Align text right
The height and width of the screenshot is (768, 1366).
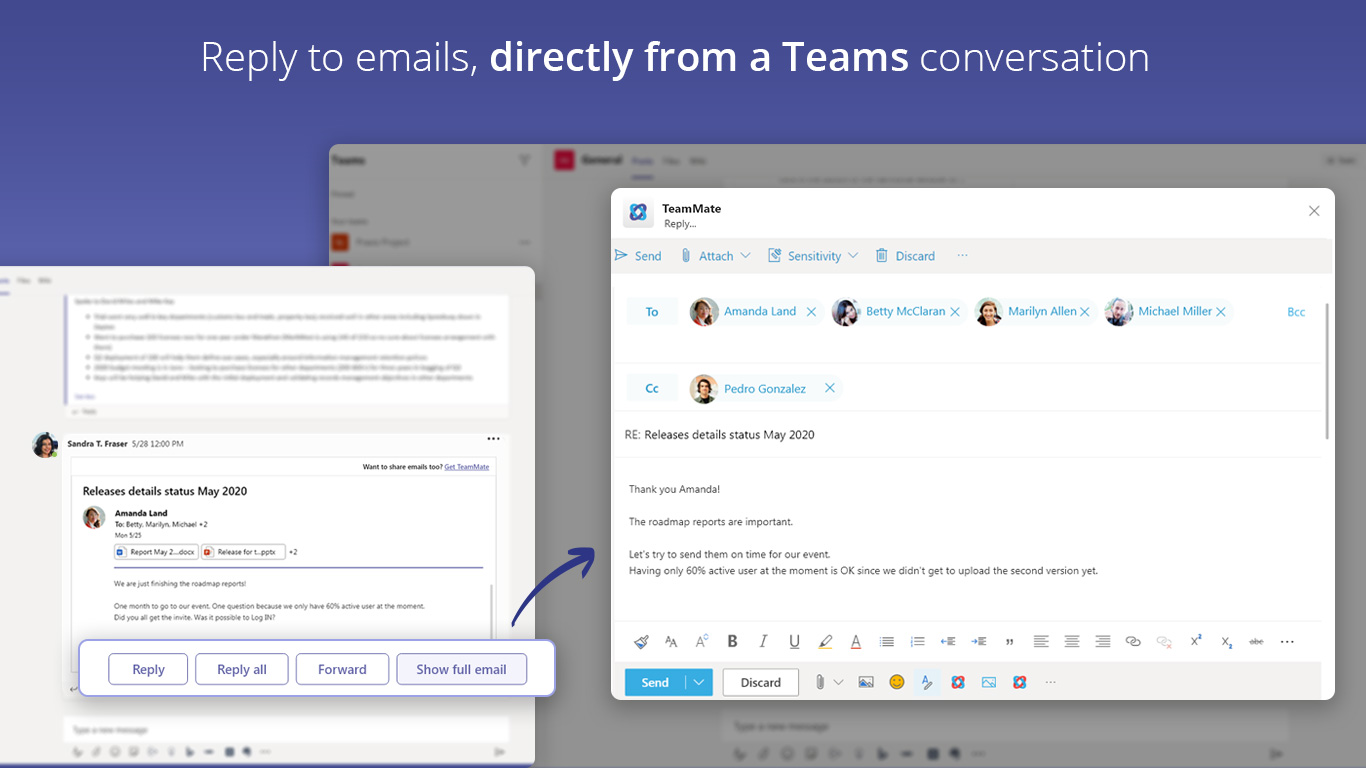[x=1103, y=641]
